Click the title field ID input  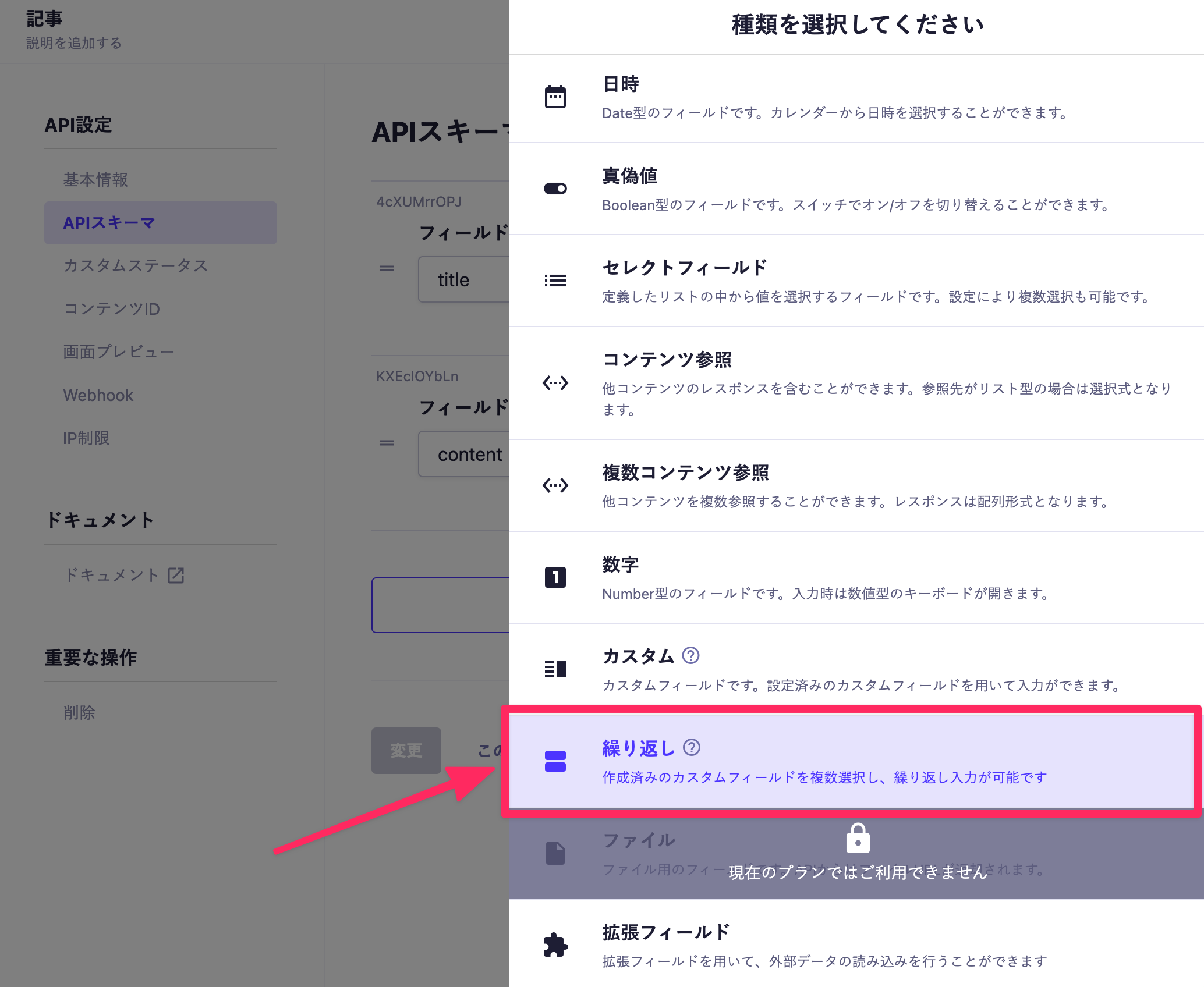point(463,280)
